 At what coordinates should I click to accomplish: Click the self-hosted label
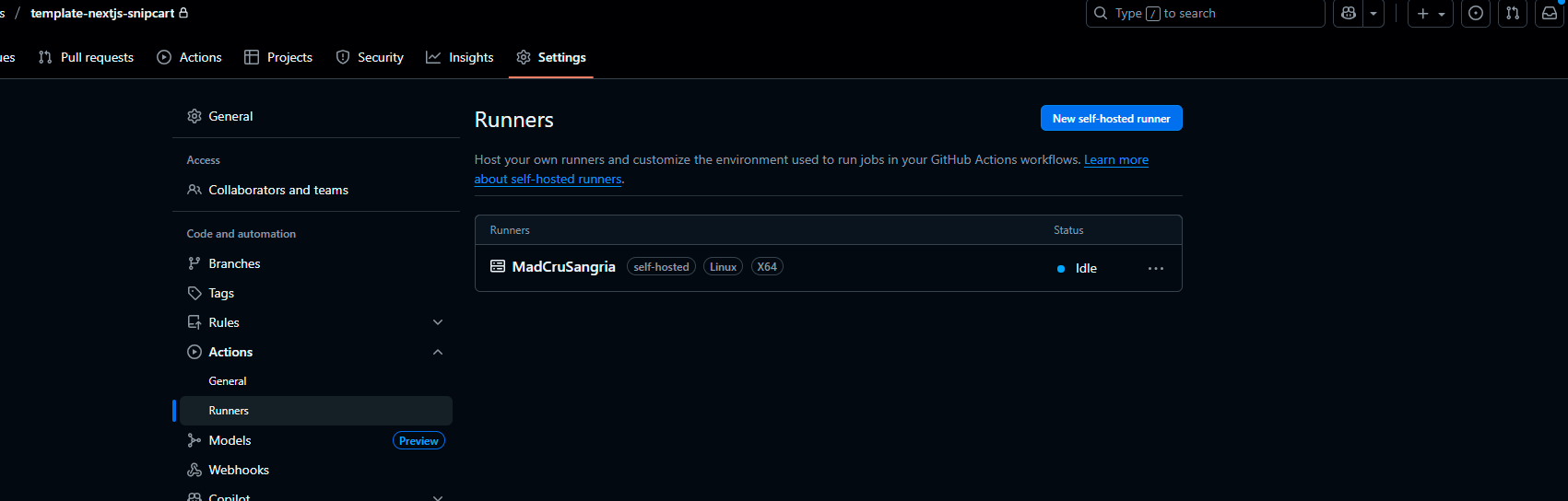pyautogui.click(x=661, y=267)
